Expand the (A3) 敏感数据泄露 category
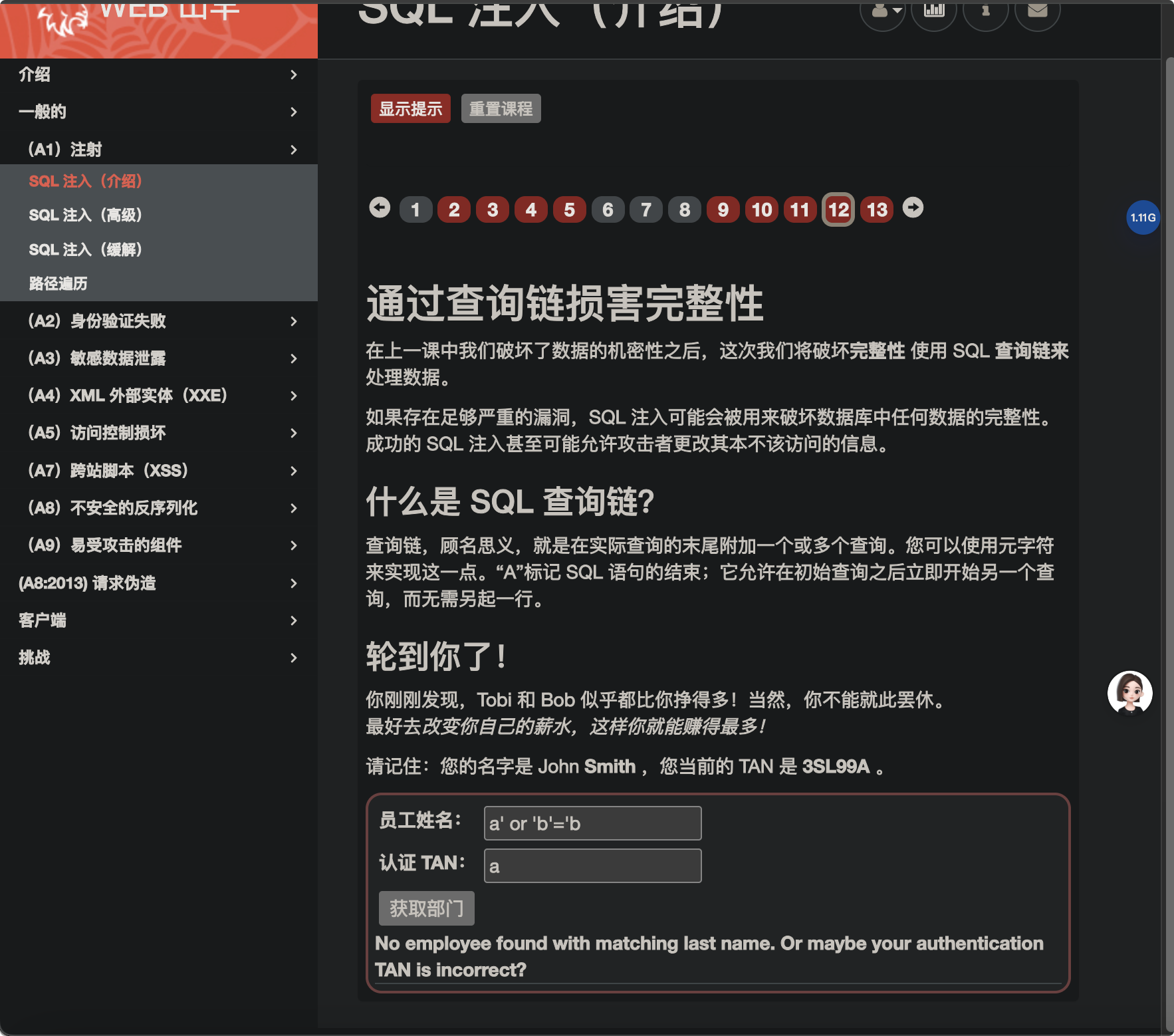Screen dimensions: 1174x1036 (x=159, y=358)
